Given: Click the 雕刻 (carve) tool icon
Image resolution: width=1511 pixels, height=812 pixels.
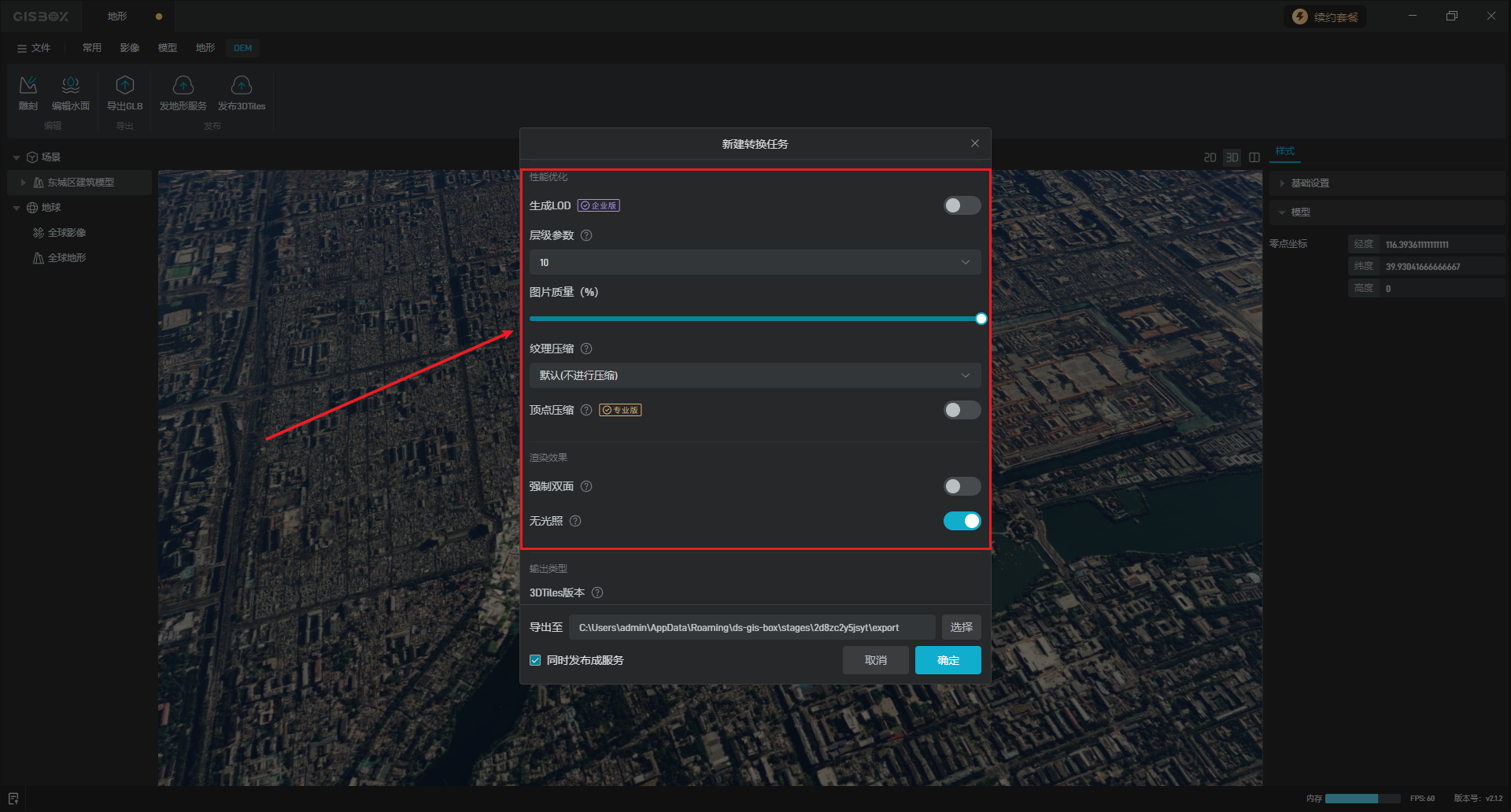Looking at the screenshot, I should (28, 85).
